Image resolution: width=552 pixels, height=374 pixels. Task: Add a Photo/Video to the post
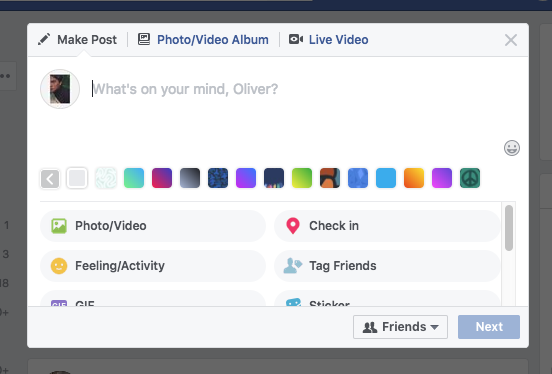153,226
